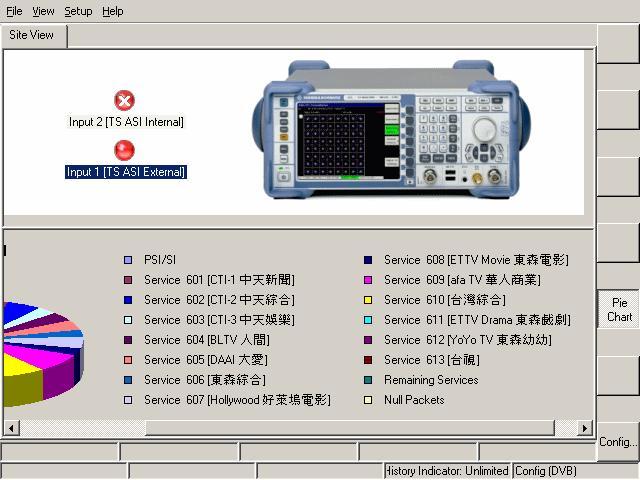Click the PSI/SI legend color swatch
640x480 pixels.
[x=128, y=260]
